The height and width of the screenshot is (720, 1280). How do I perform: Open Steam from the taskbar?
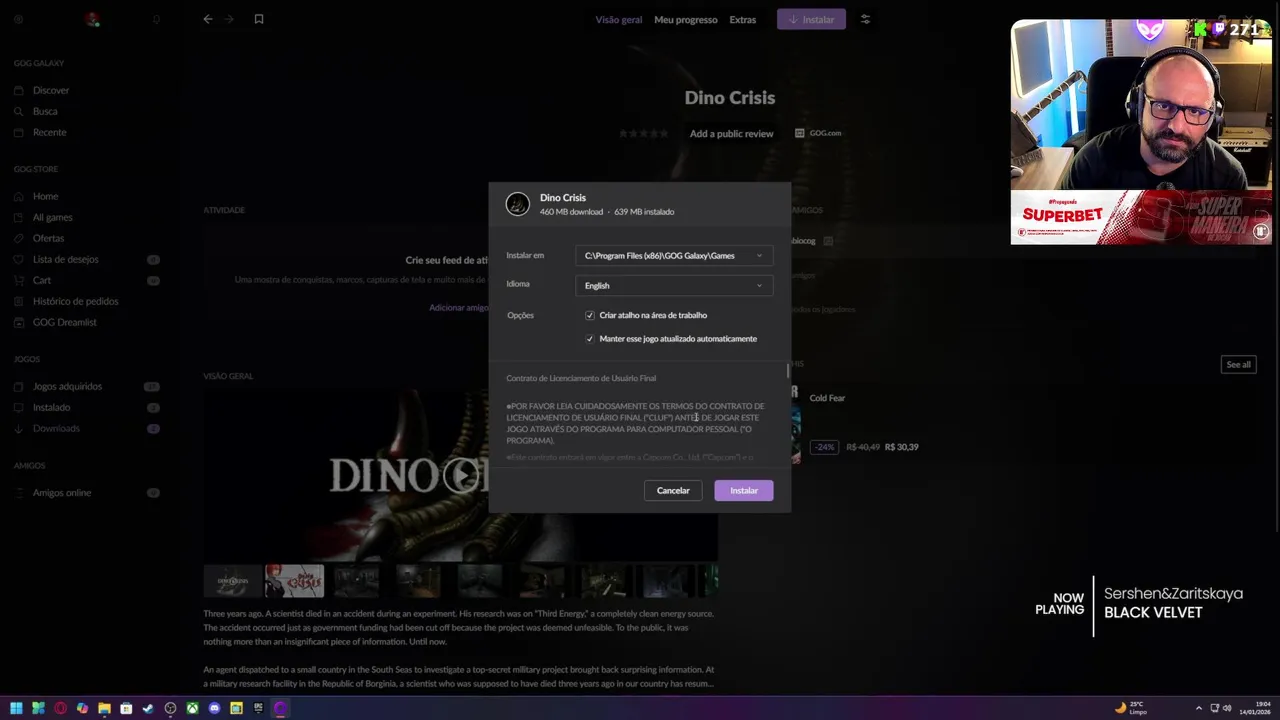(x=148, y=708)
